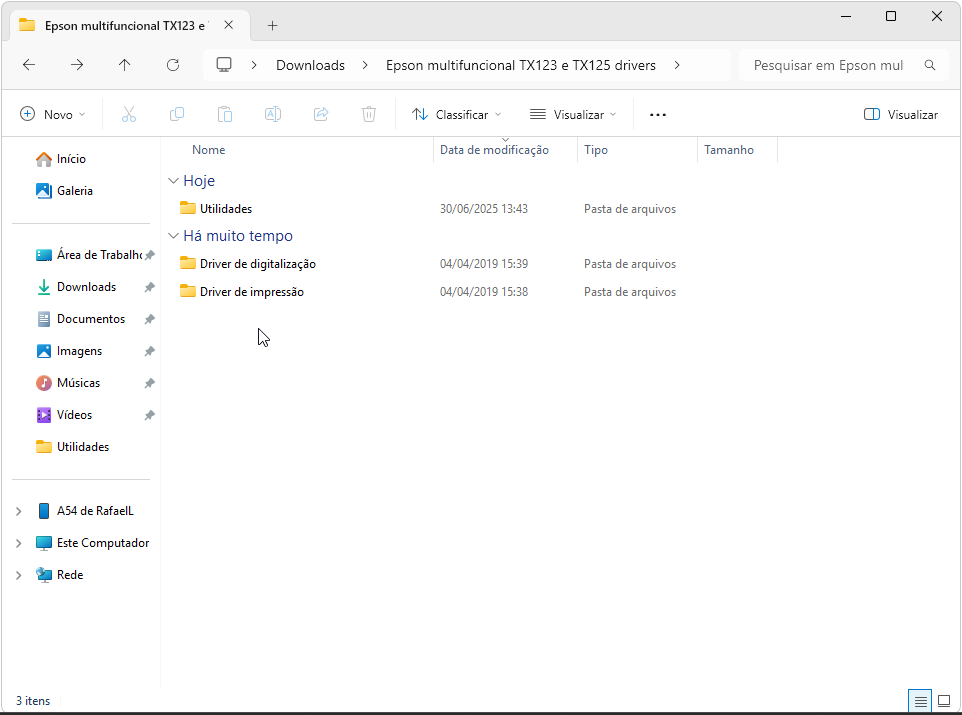Viewport: 962px width, 715px height.
Task: Click the Delete trash icon
Action: pyautogui.click(x=369, y=114)
